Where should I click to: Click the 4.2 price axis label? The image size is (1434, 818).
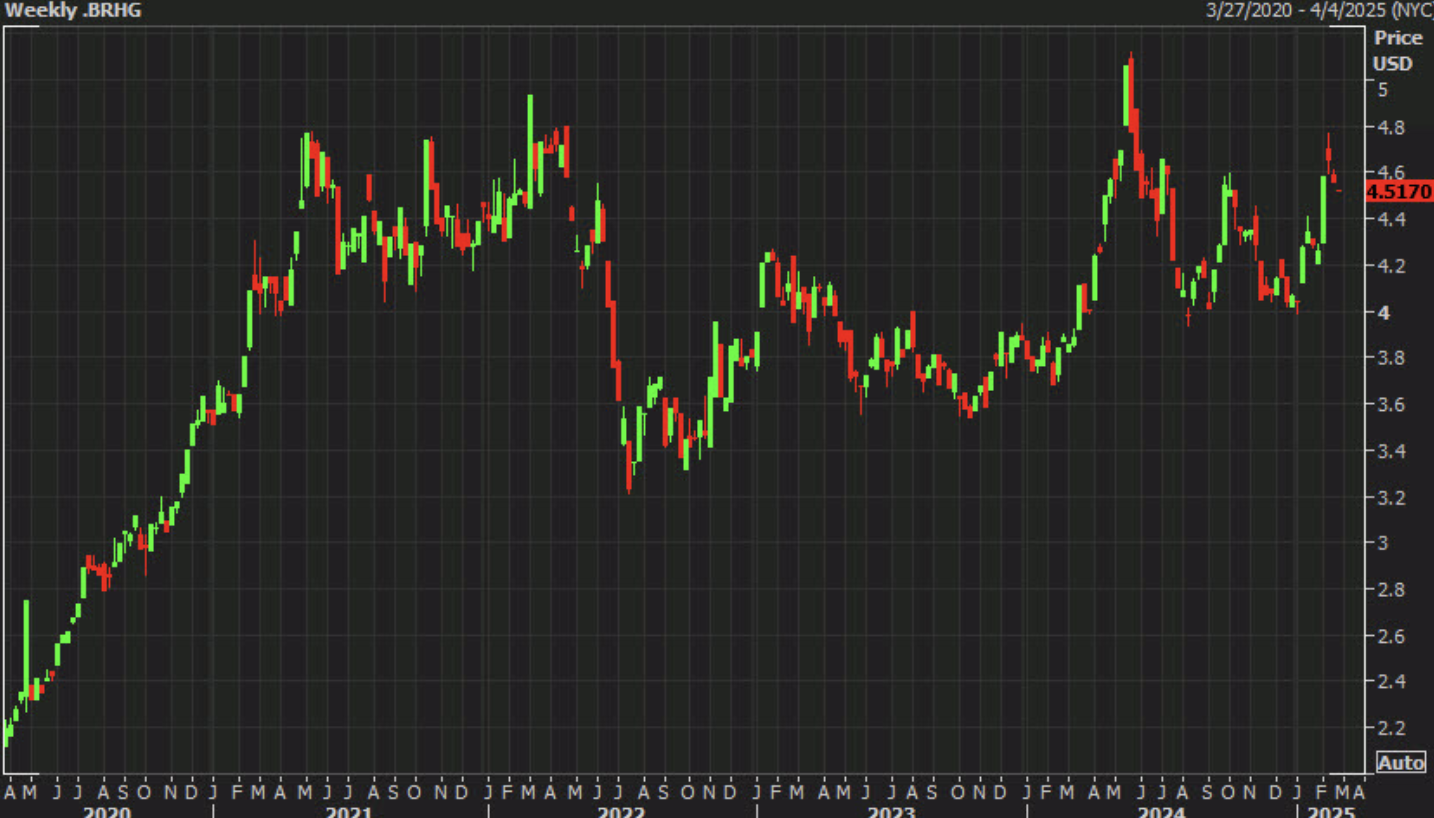click(1389, 266)
